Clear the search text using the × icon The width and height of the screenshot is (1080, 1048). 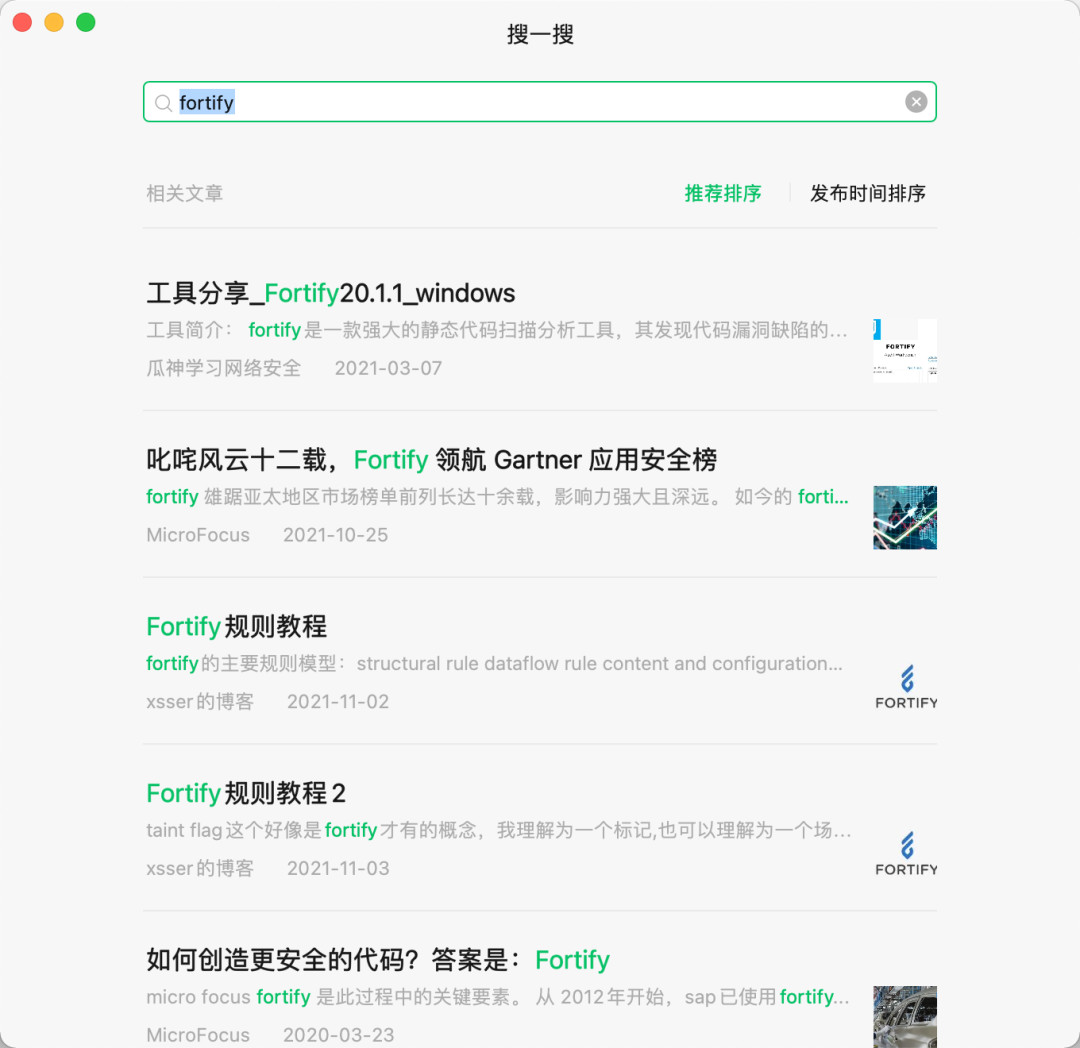tap(916, 101)
